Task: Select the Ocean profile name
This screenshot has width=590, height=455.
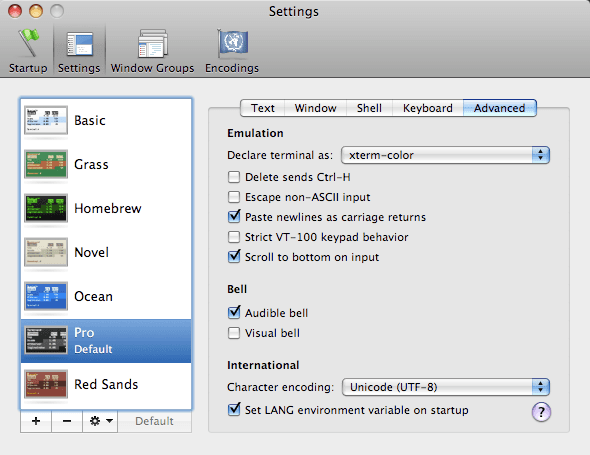Action: pos(94,296)
